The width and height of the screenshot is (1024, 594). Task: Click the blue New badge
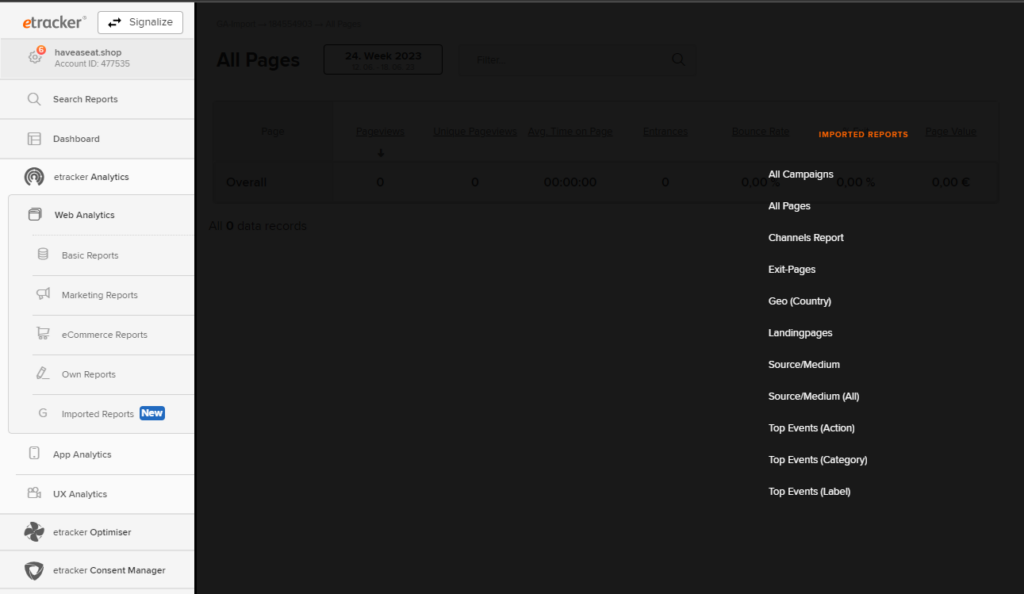click(x=152, y=413)
